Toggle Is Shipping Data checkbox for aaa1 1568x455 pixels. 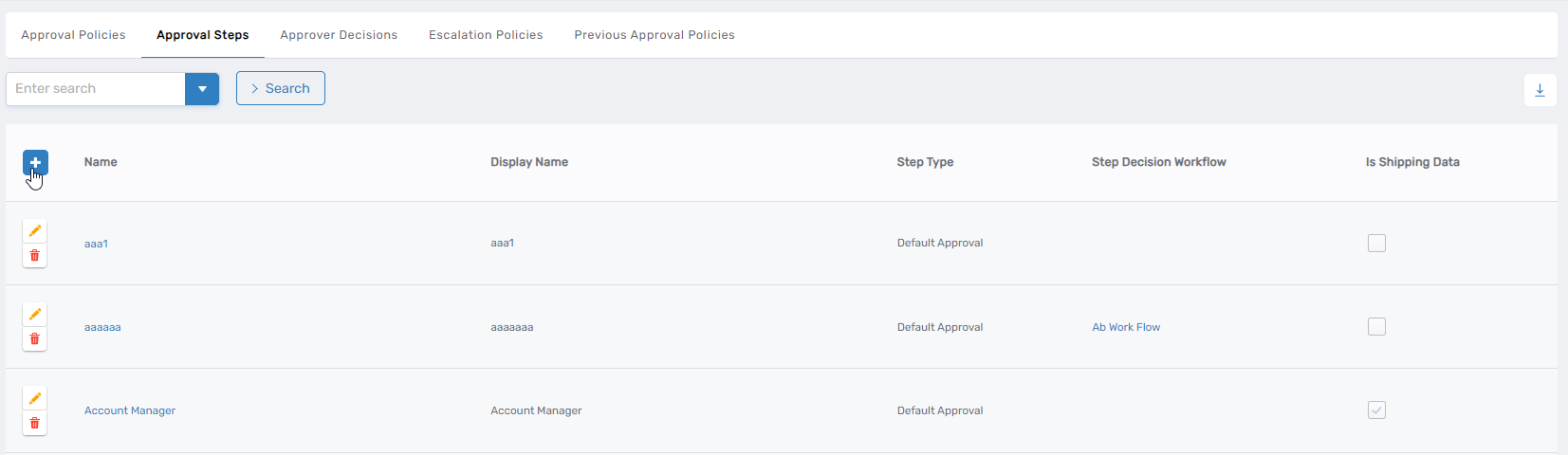pyautogui.click(x=1376, y=244)
